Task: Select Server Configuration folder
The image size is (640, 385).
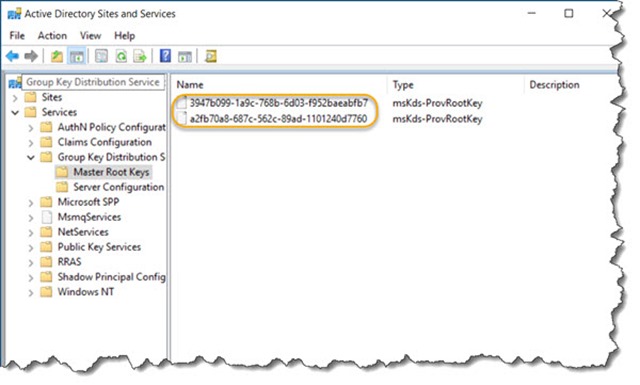Action: (x=118, y=187)
